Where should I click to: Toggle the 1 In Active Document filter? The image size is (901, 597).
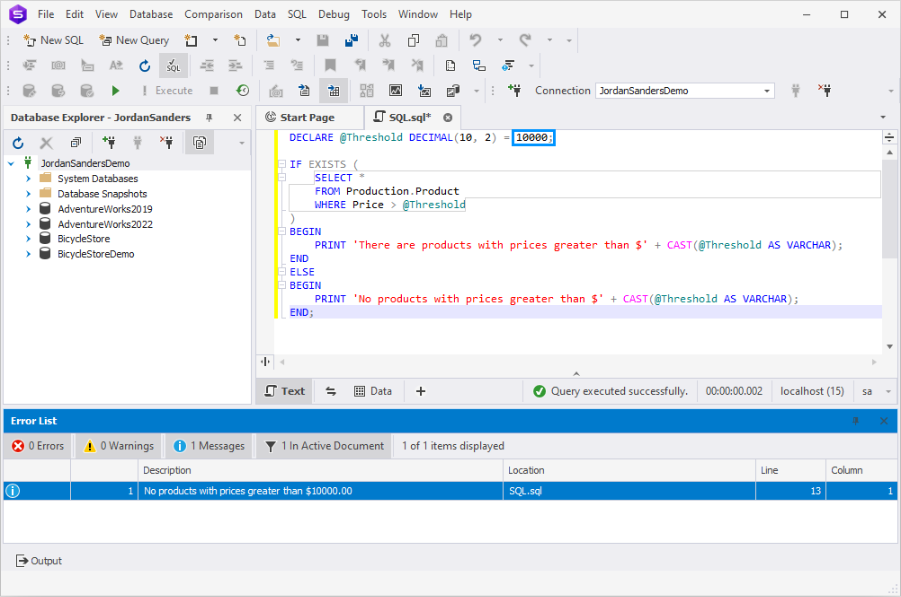[323, 446]
